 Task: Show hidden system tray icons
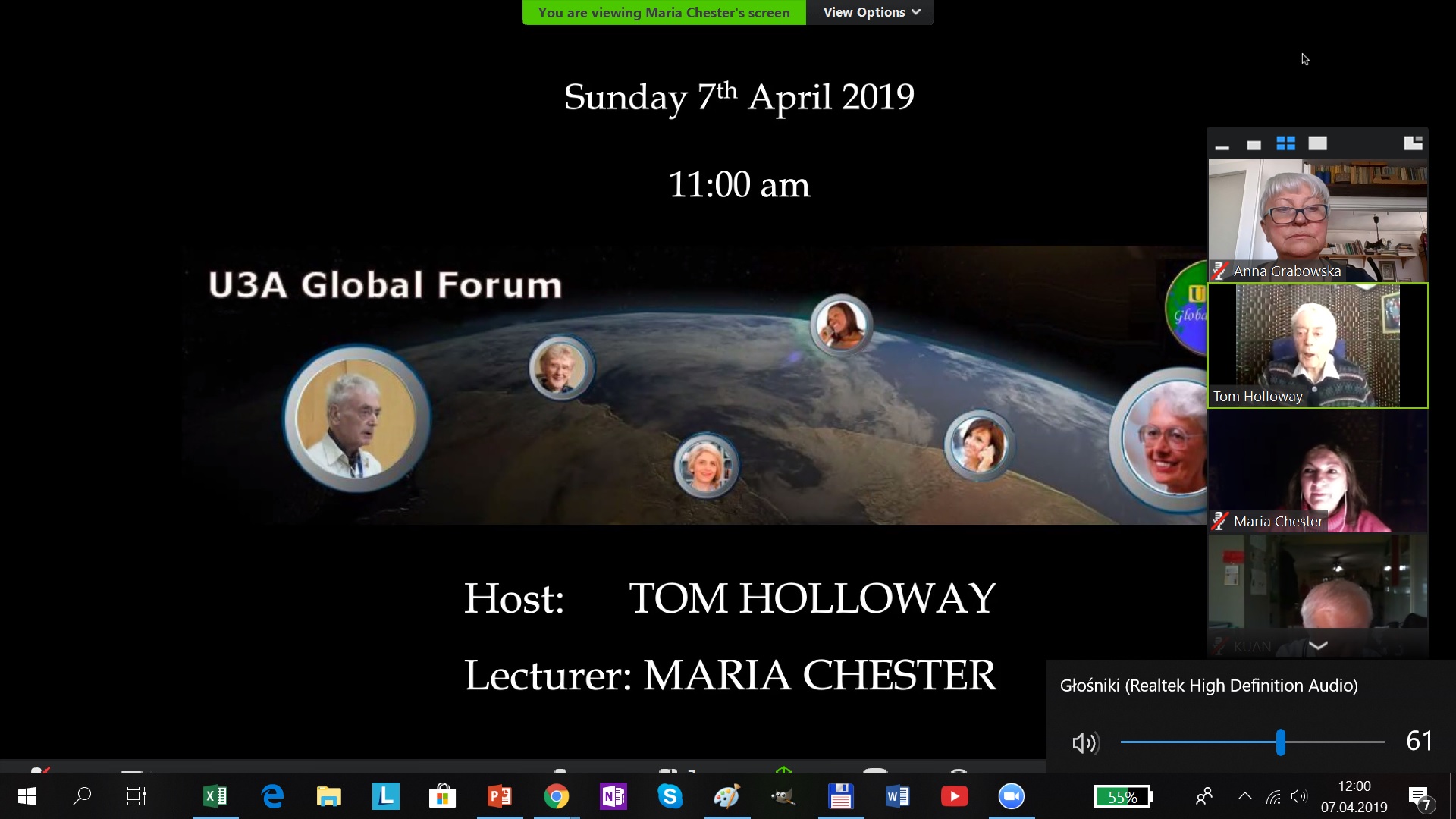[1244, 796]
